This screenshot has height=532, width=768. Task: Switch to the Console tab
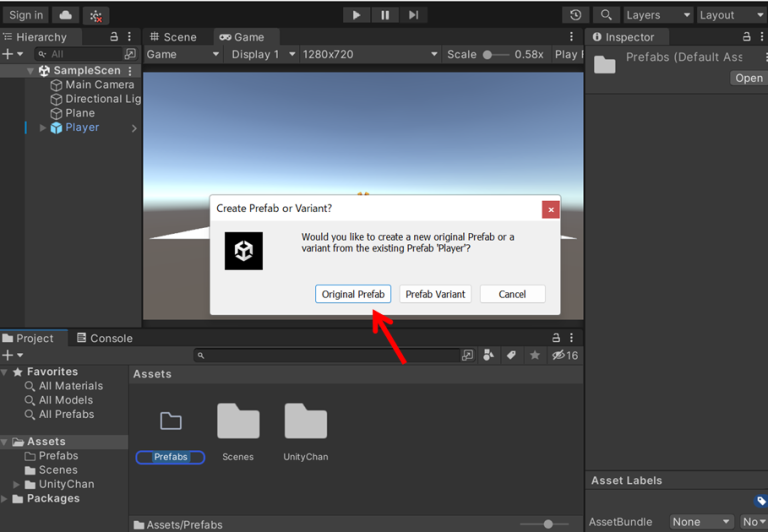[105, 338]
